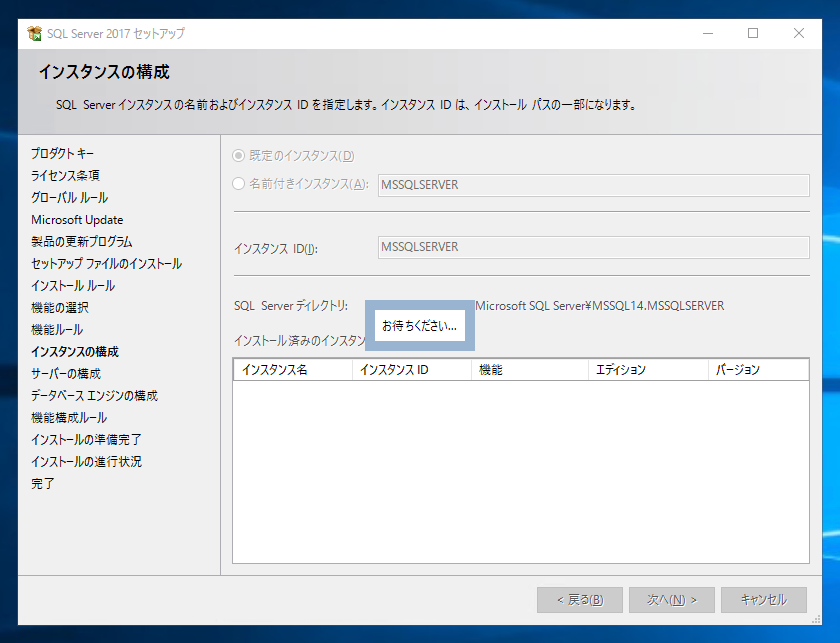Select 機能ルール step in sidebar
The width and height of the screenshot is (840, 643).
57,330
